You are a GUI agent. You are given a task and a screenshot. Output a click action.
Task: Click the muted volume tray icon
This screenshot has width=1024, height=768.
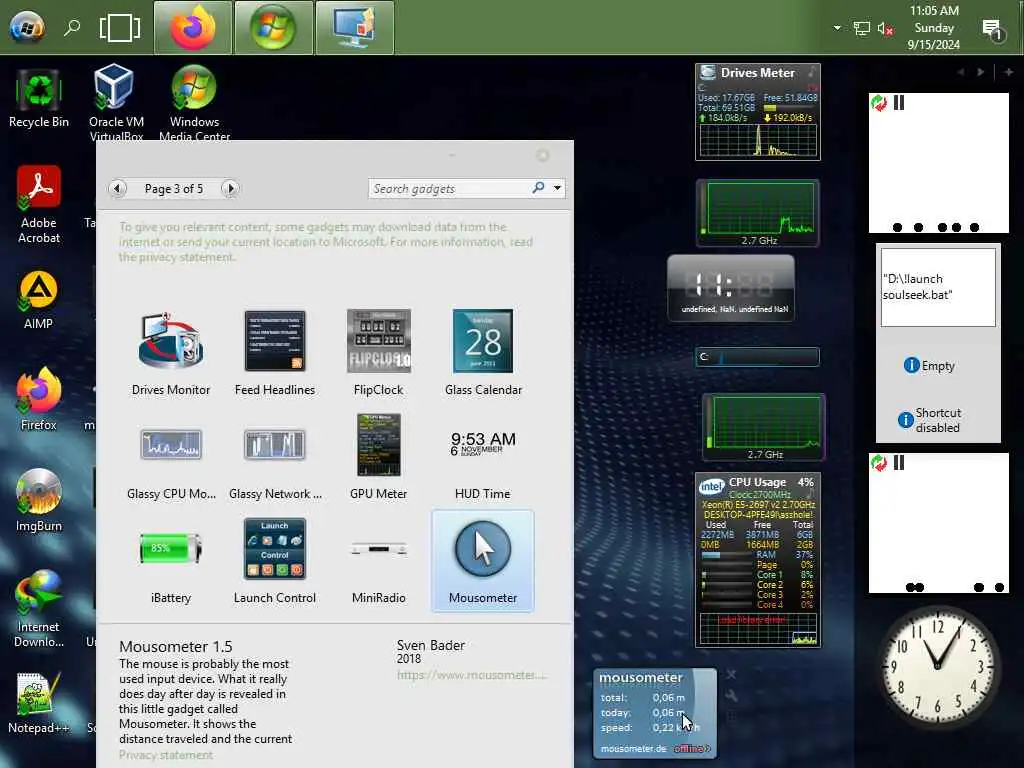(x=885, y=28)
